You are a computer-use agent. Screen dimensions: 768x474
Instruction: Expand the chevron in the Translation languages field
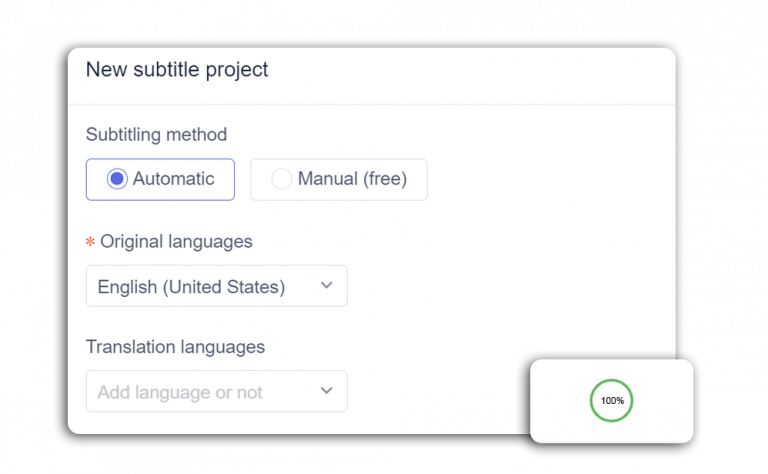coord(326,391)
